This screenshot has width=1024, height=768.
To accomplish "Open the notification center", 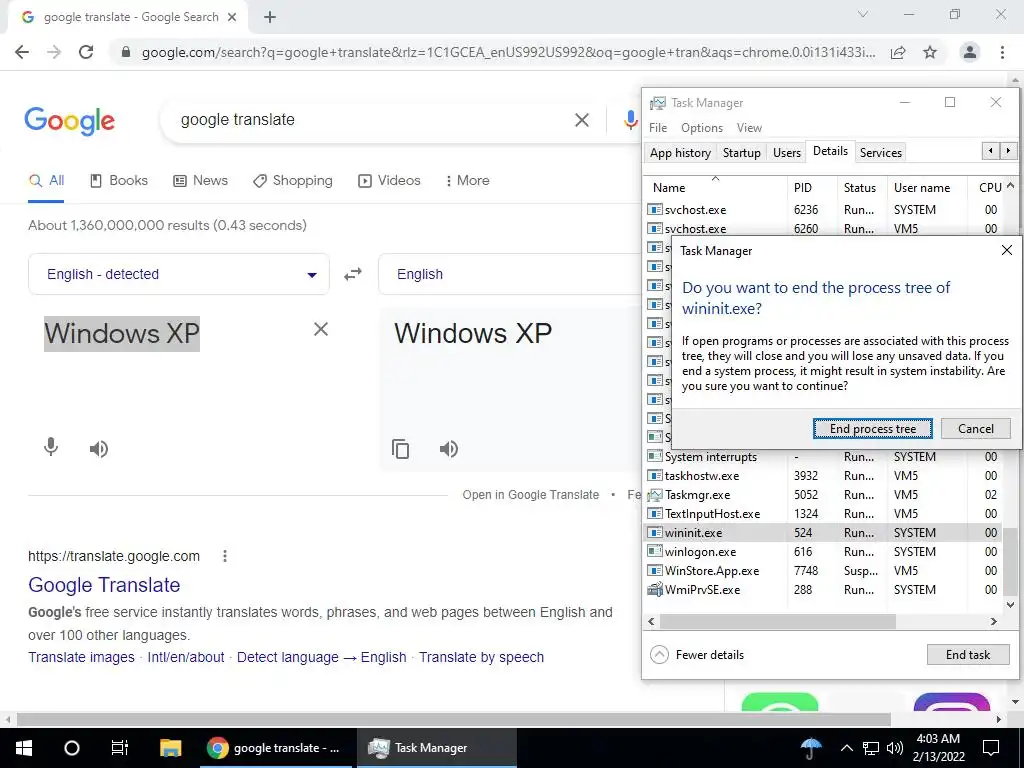I will point(991,748).
